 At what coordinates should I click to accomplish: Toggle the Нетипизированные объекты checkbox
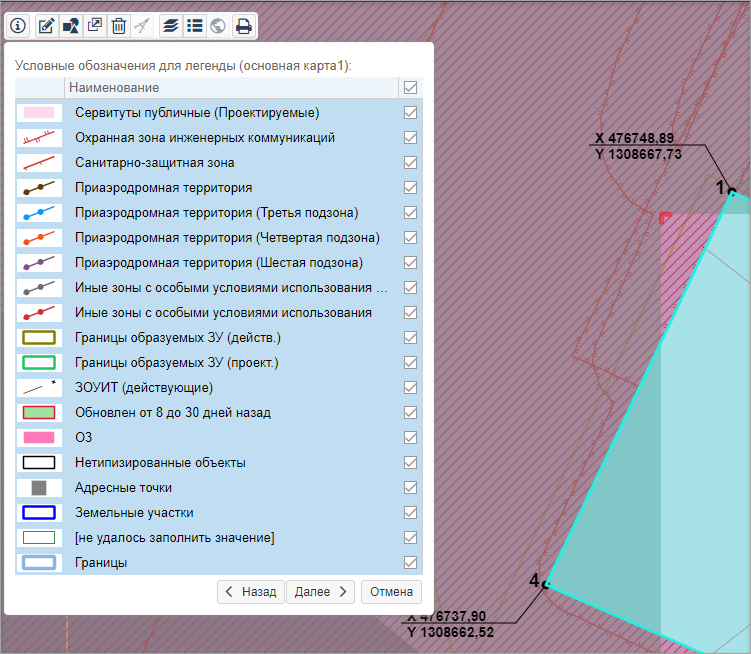pos(410,462)
